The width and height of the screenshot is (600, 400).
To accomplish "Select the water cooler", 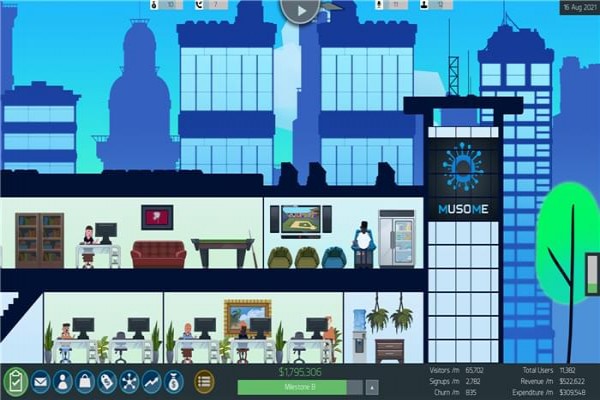I will [359, 336].
